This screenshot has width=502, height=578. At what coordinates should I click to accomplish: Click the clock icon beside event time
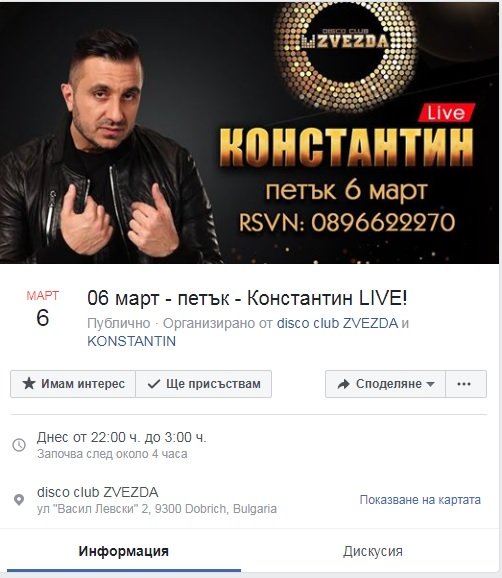coord(19,445)
